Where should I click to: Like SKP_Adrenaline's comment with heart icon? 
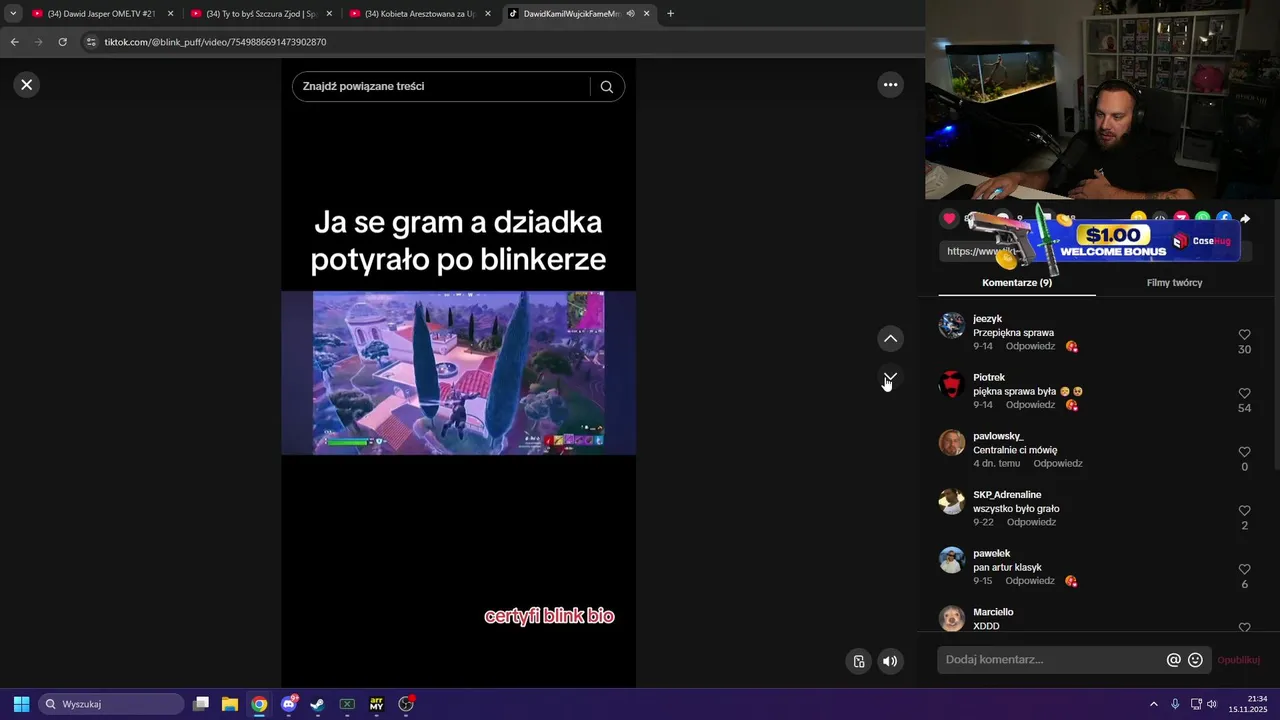pyautogui.click(x=1244, y=511)
